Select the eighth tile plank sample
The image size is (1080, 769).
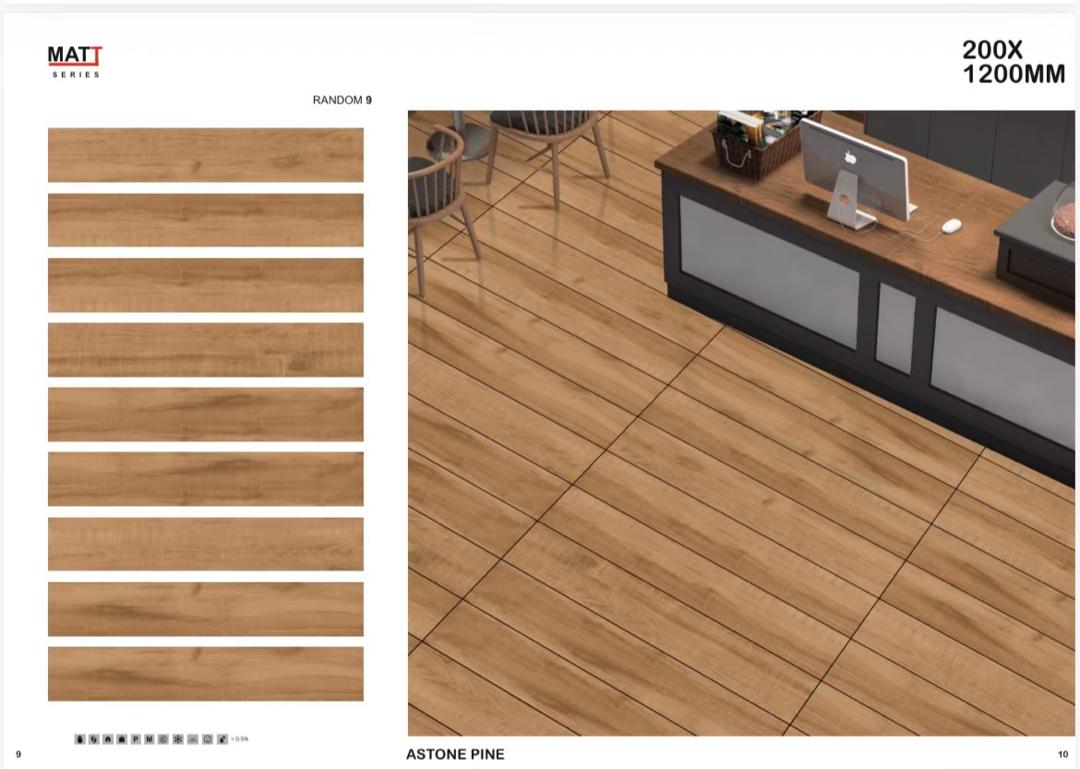coord(206,609)
